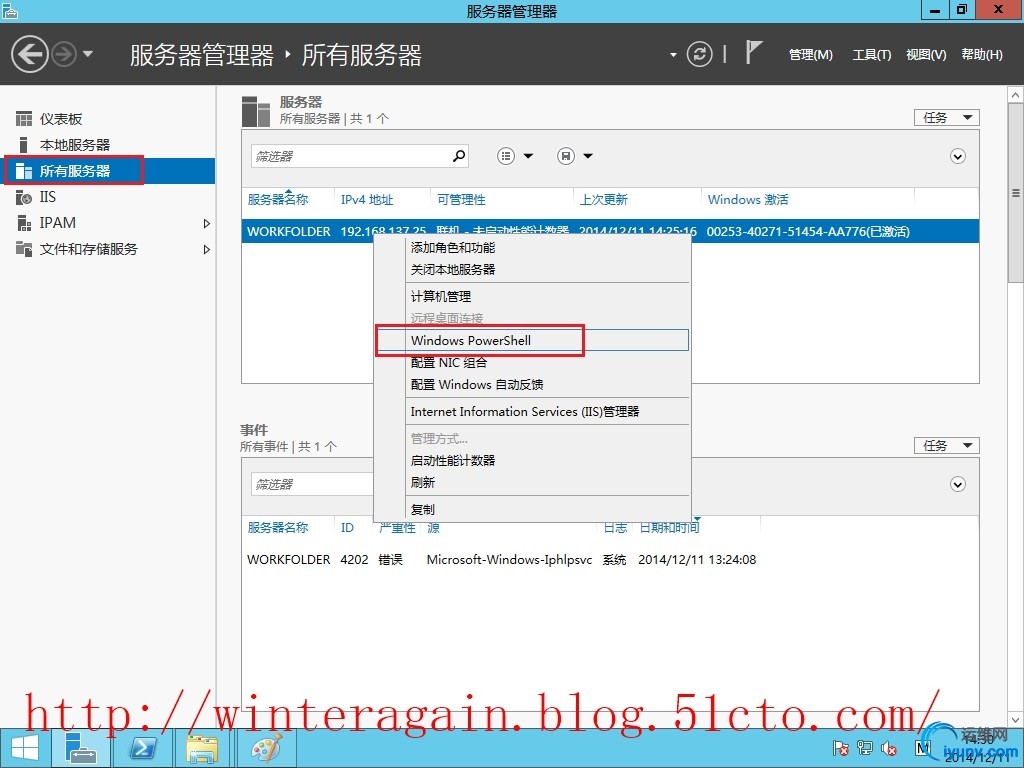Open the 任务 dropdown in events section
The image size is (1024, 768).
pos(946,445)
